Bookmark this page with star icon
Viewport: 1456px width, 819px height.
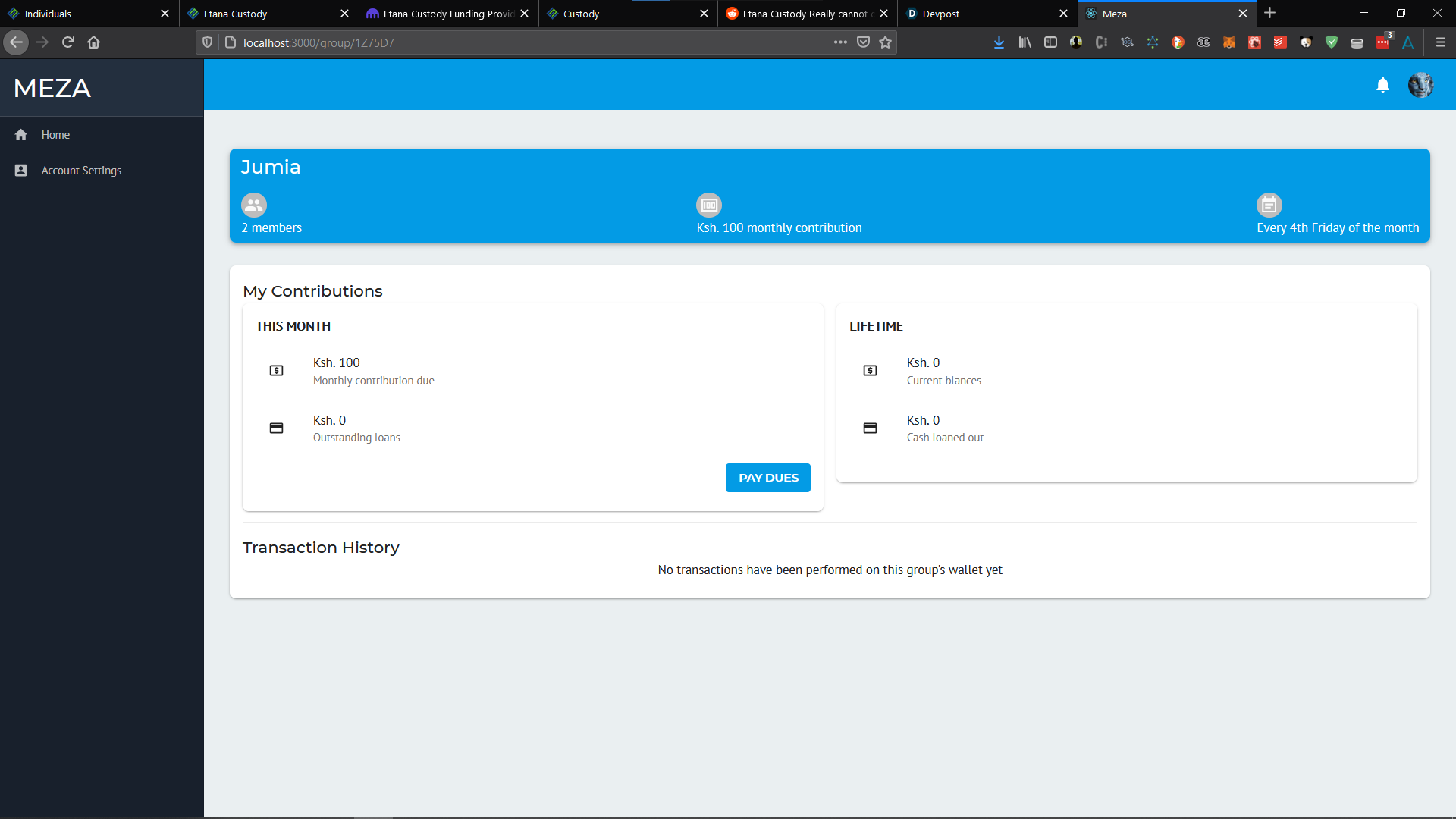point(885,42)
